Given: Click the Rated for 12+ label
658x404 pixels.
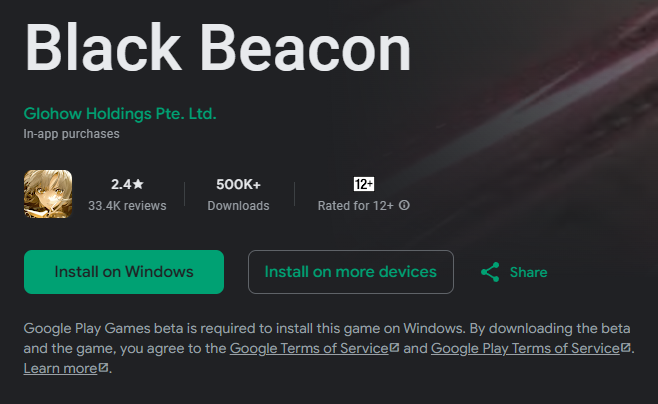Looking at the screenshot, I should coord(356,205).
